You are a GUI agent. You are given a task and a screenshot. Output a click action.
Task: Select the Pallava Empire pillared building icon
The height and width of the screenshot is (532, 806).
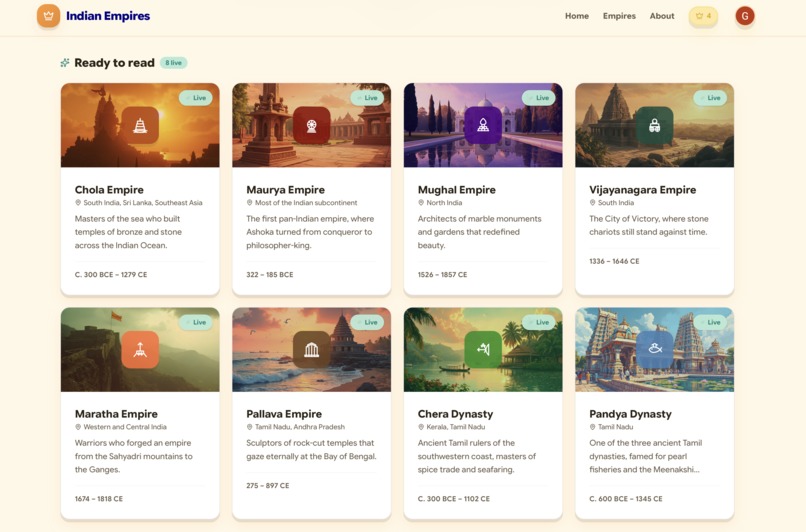pos(312,350)
